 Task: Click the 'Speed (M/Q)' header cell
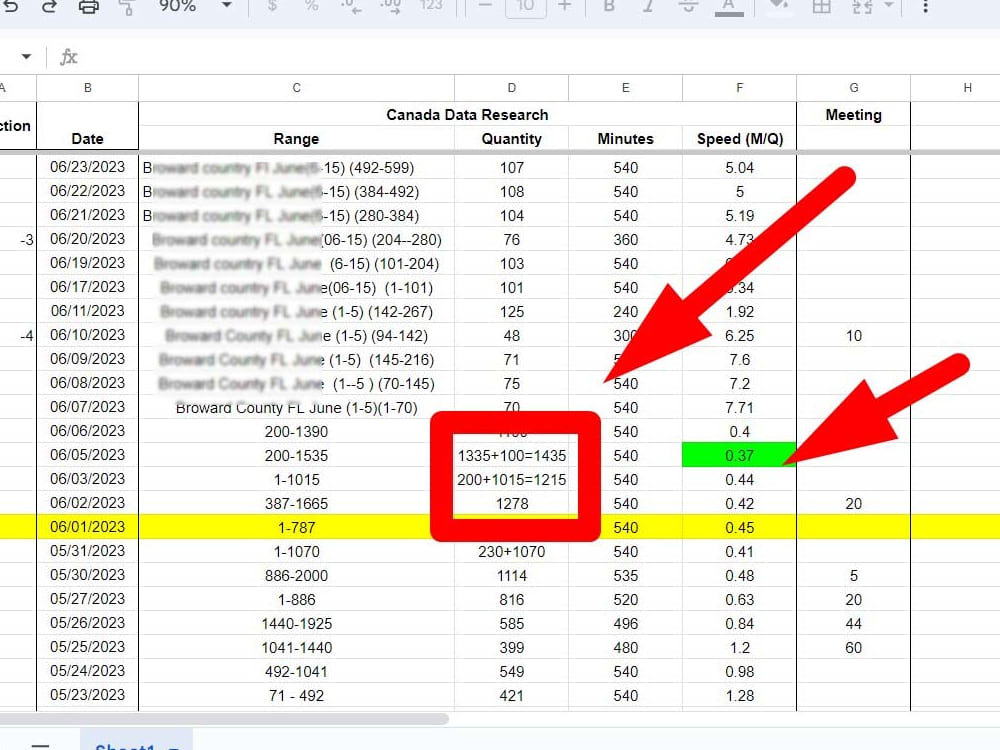click(x=739, y=138)
